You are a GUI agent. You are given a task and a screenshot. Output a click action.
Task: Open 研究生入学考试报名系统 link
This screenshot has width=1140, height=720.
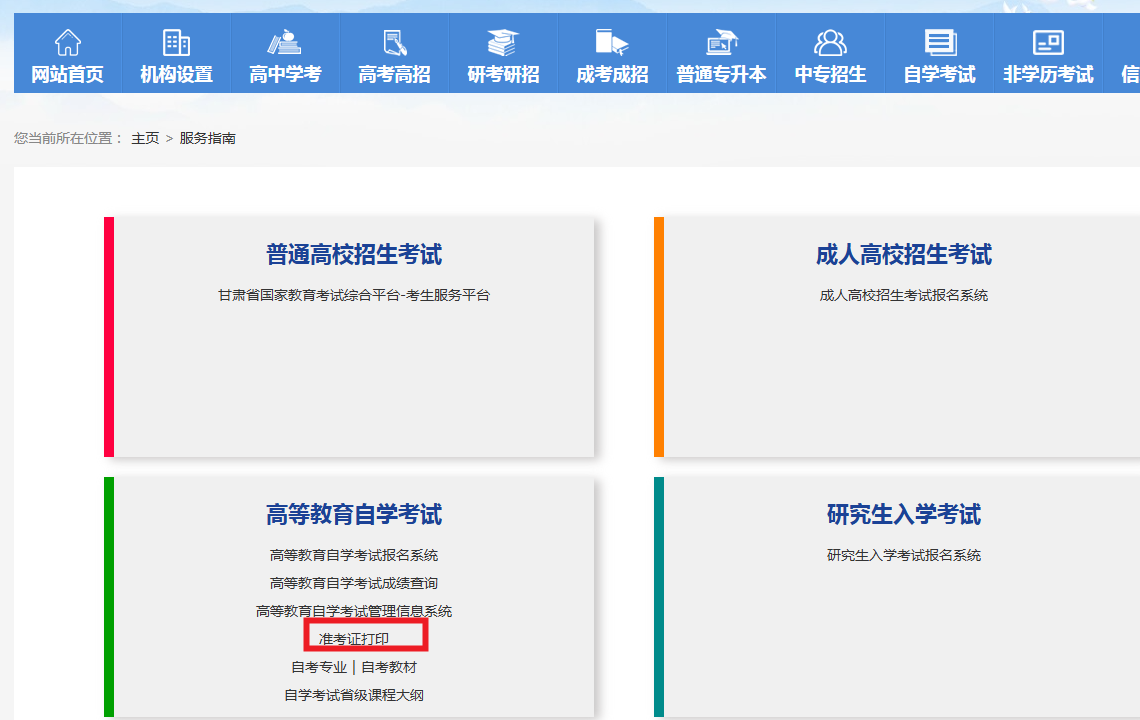click(903, 555)
